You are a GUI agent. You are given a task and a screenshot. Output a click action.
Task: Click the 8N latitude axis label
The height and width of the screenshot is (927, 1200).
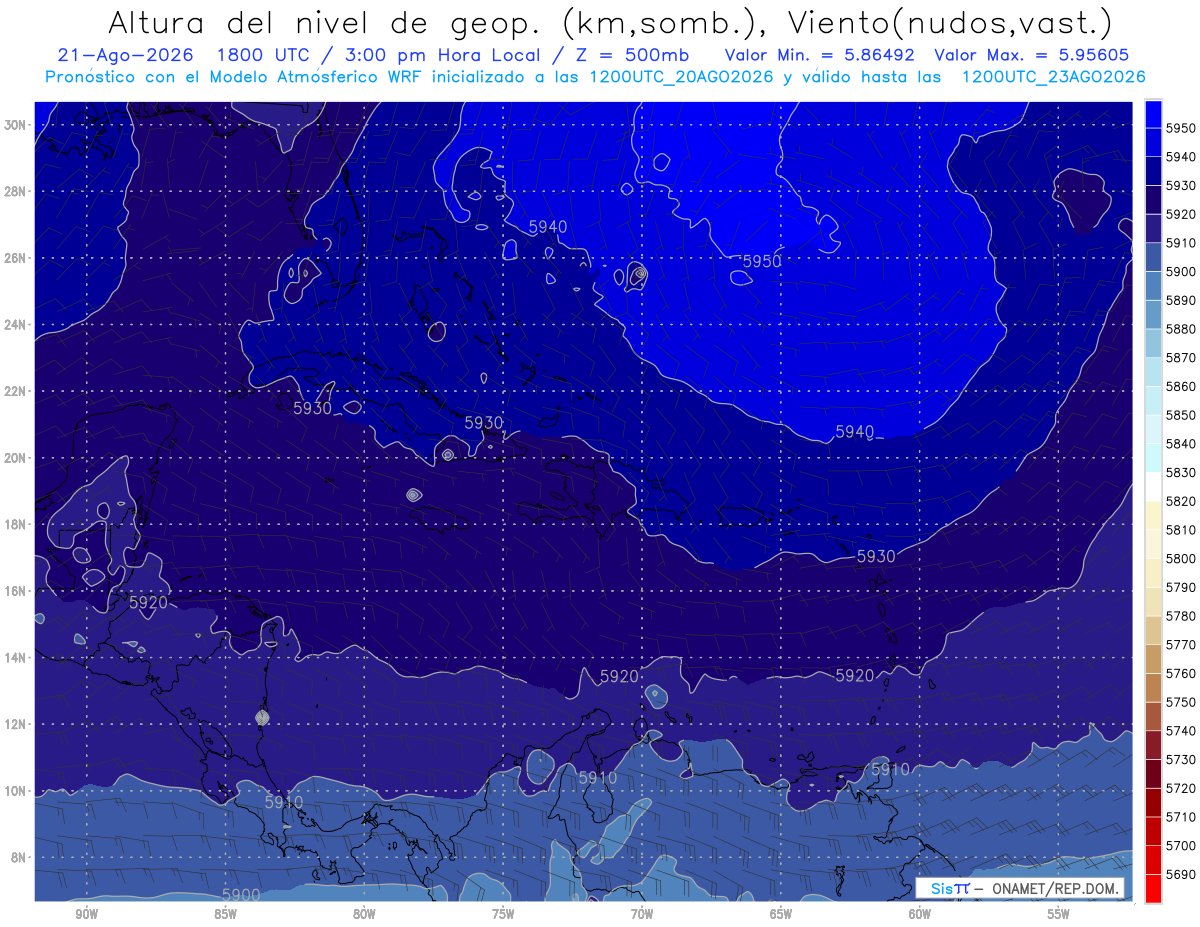(x=20, y=858)
